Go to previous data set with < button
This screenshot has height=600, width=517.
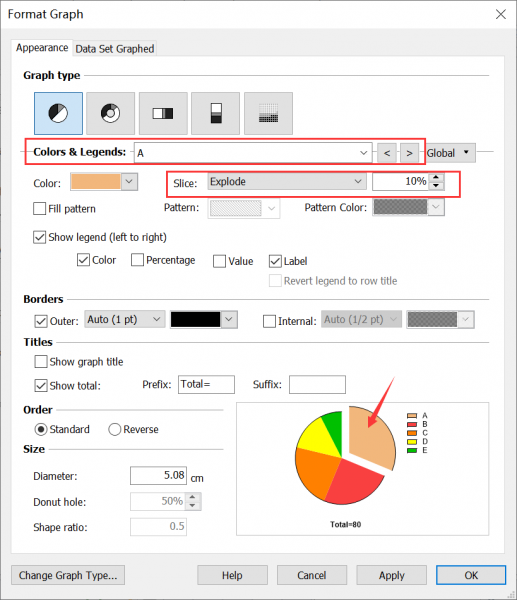pos(387,153)
